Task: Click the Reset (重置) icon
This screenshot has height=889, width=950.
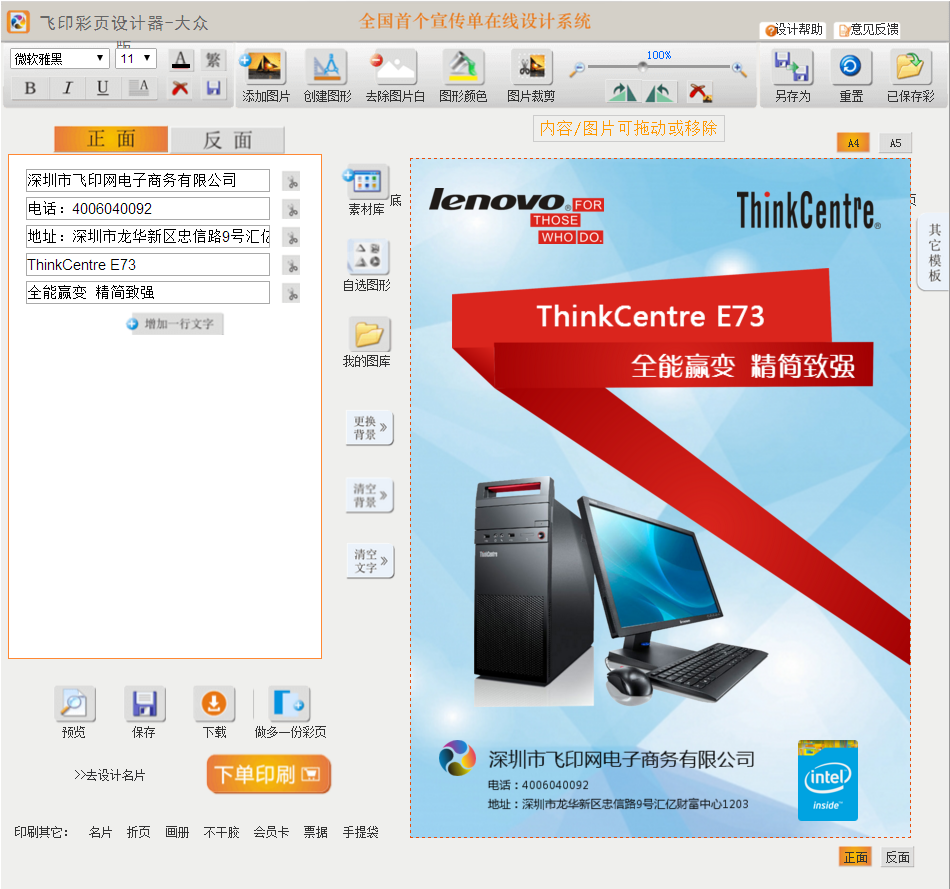Action: click(851, 68)
